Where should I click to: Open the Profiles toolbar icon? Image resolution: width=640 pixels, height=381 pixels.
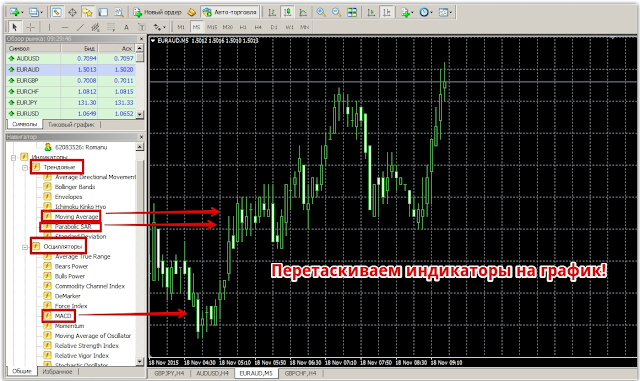click(35, 12)
